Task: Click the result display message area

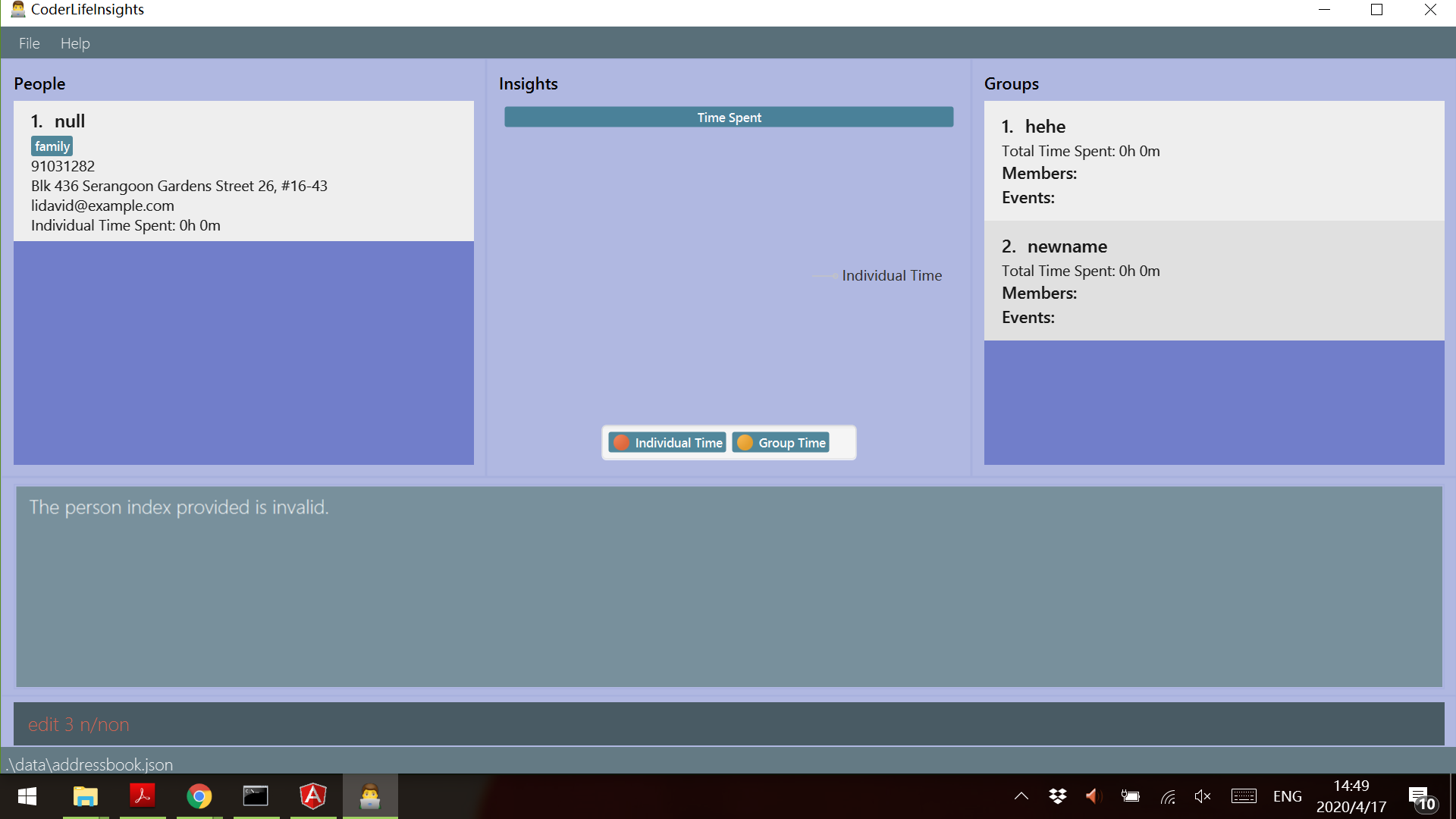Action: (728, 586)
